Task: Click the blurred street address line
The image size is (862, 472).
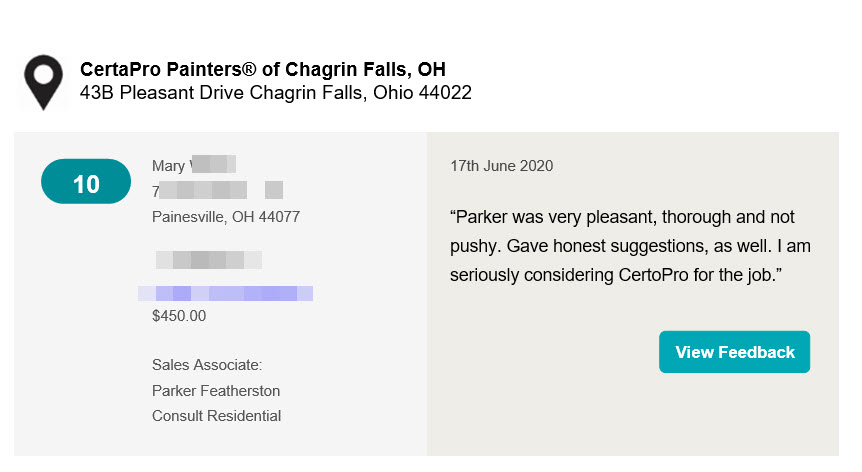Action: click(200, 191)
